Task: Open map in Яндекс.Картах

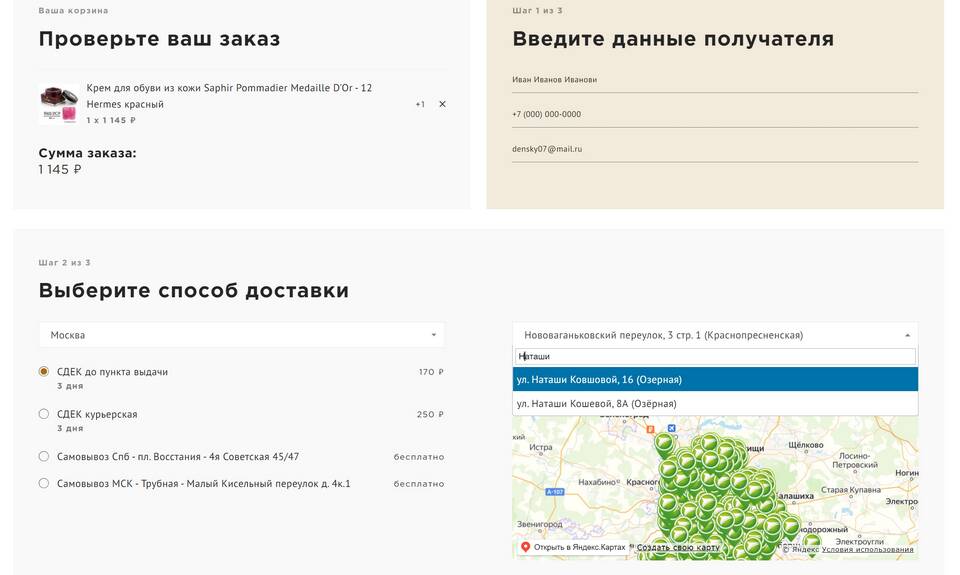Action: 579,547
